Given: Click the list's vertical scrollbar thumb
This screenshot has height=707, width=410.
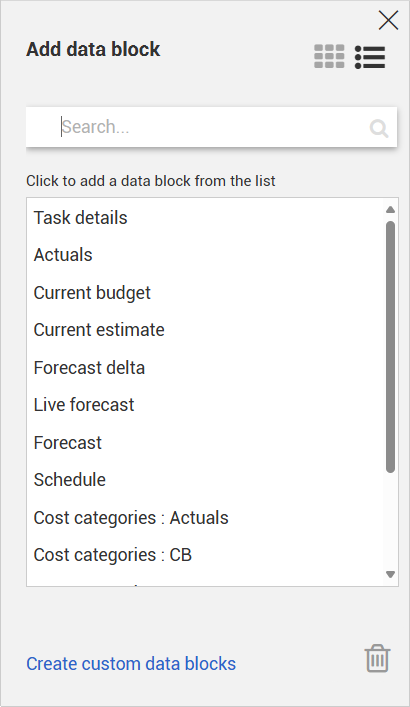Looking at the screenshot, I should pyautogui.click(x=391, y=347).
